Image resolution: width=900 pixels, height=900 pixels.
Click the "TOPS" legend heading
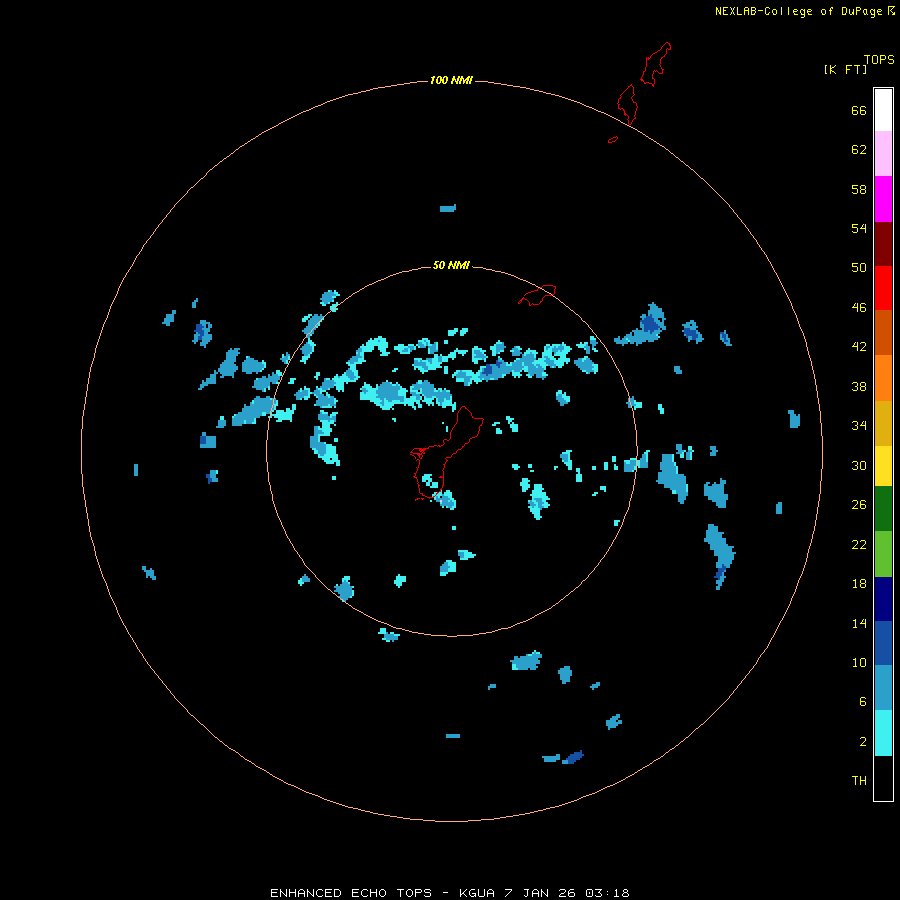click(x=879, y=60)
